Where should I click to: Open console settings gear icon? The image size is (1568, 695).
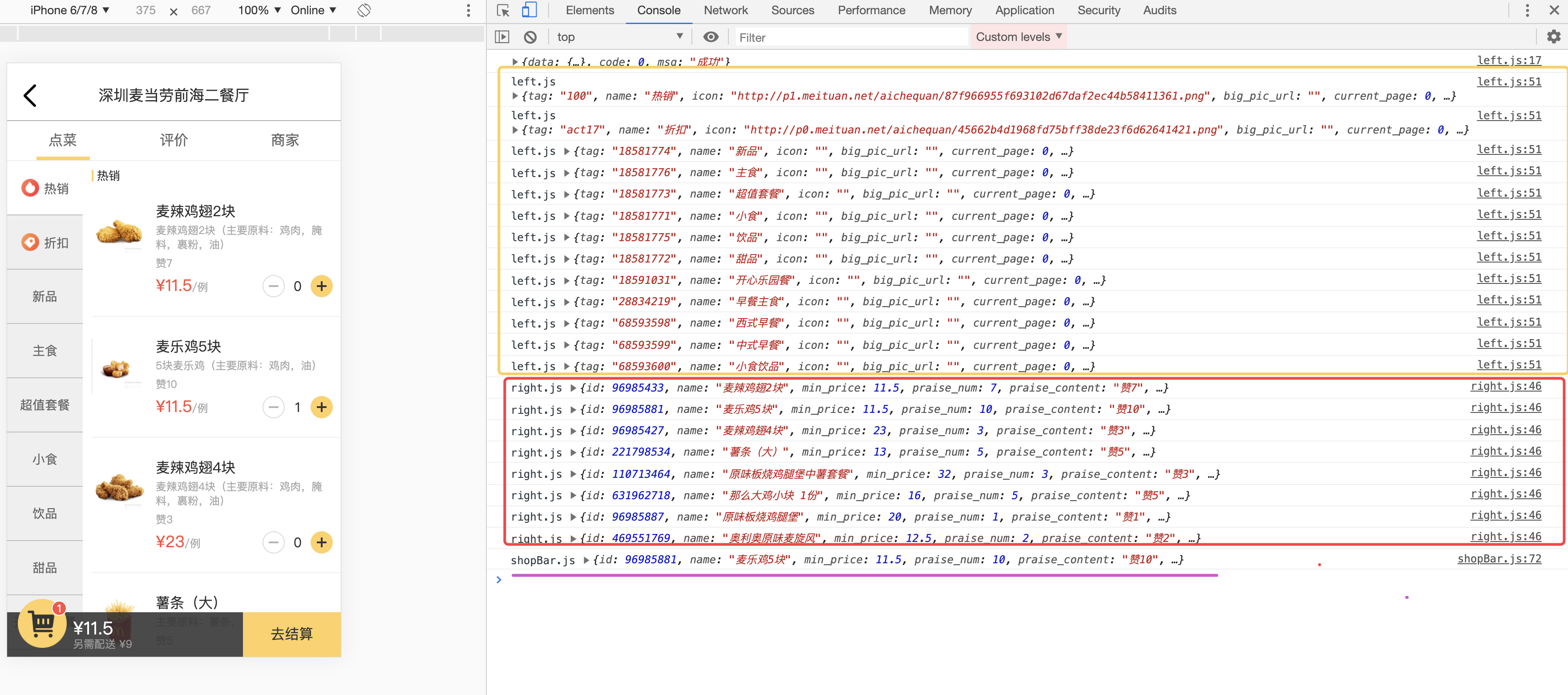(x=1553, y=37)
